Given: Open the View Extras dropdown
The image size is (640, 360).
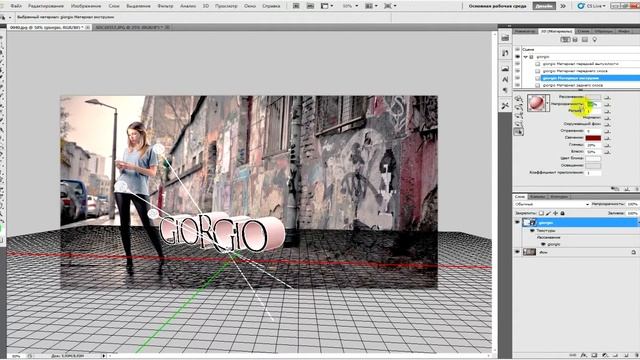Looking at the screenshot, I should (x=327, y=6).
